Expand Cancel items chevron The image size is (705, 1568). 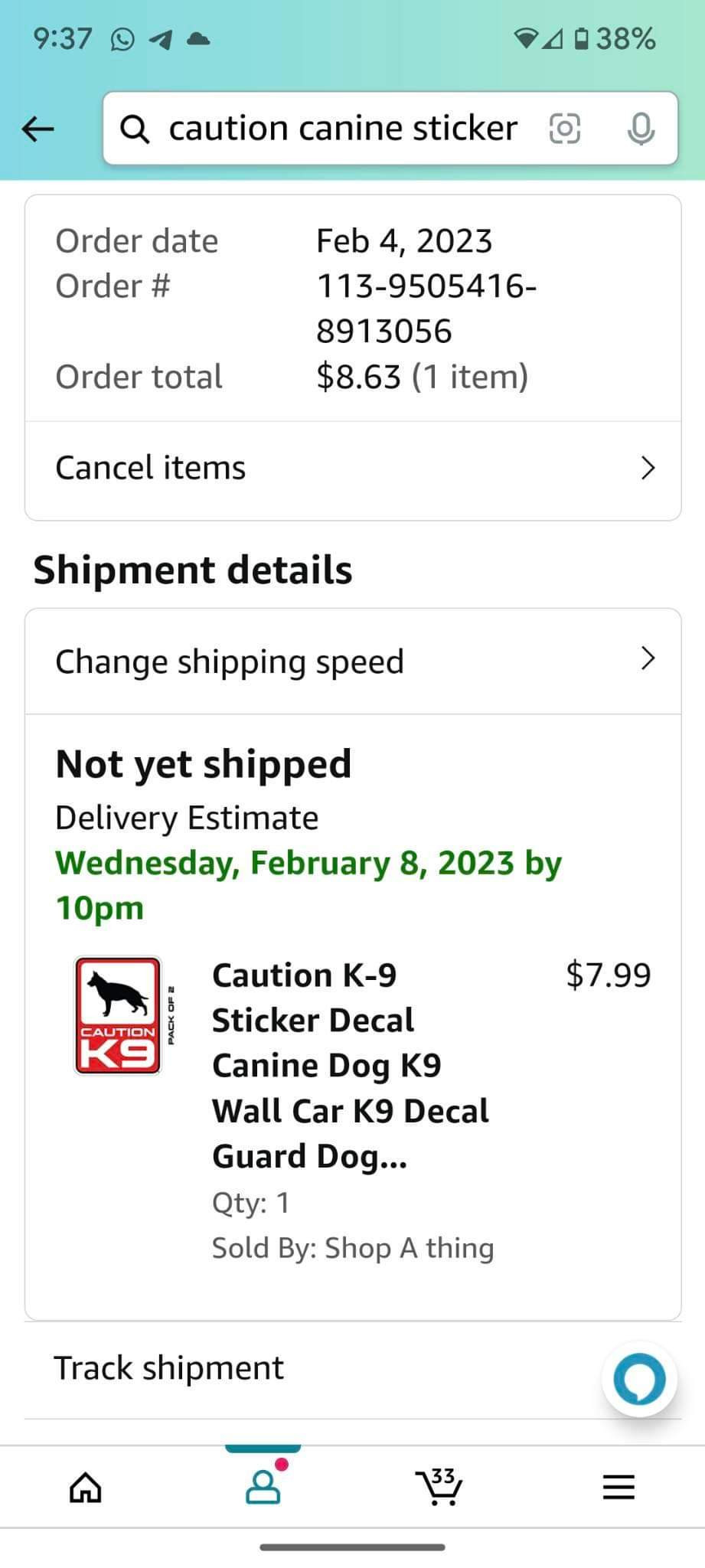pyautogui.click(x=648, y=468)
